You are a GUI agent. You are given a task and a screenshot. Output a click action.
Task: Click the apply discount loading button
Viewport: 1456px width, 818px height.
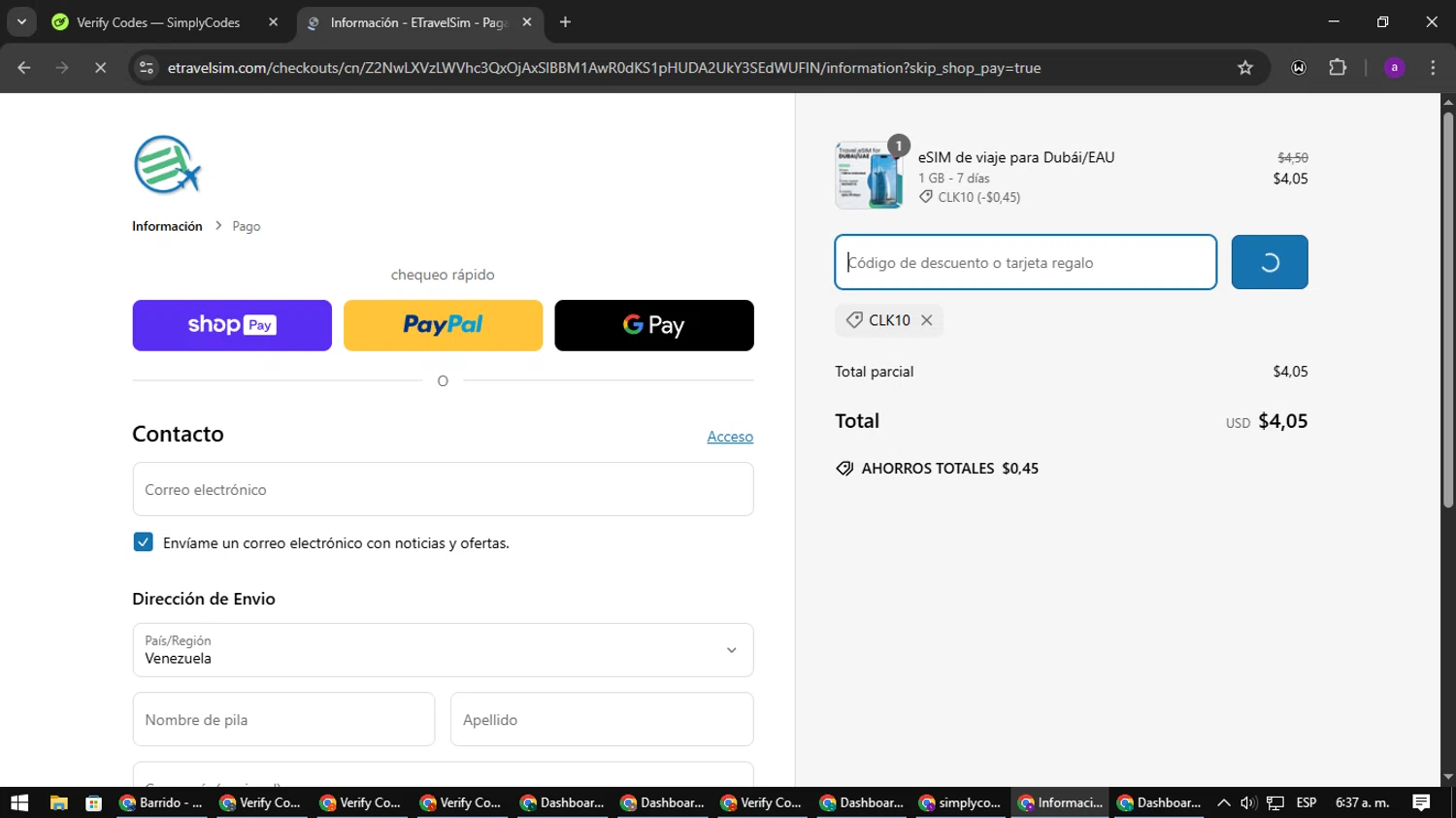point(1270,262)
